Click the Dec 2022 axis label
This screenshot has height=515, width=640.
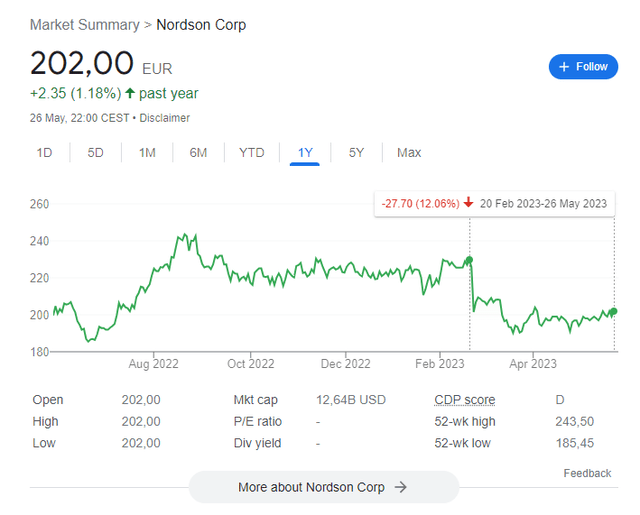coord(345,364)
